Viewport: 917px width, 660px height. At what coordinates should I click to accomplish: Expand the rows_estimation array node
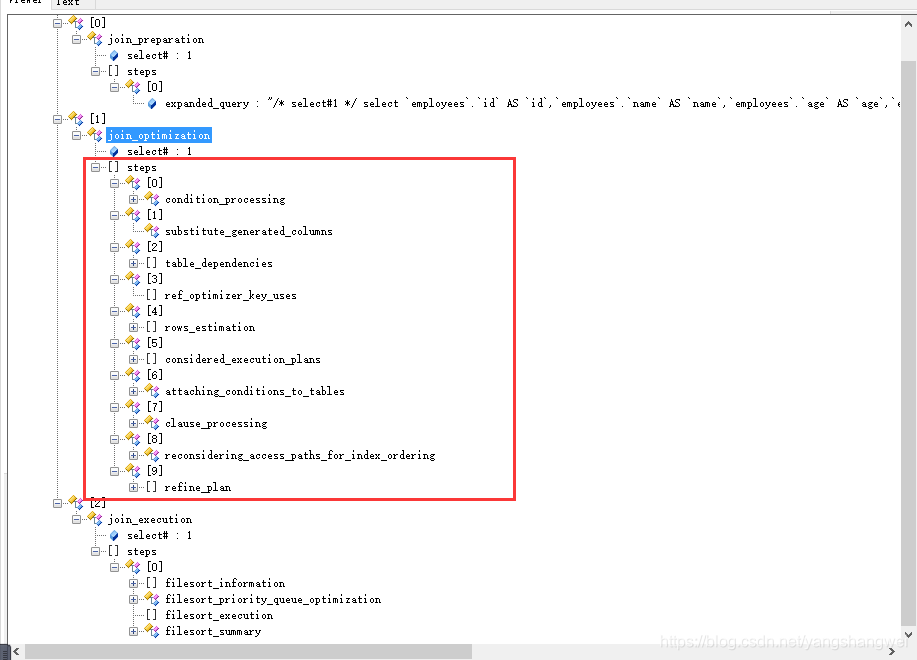click(x=134, y=327)
